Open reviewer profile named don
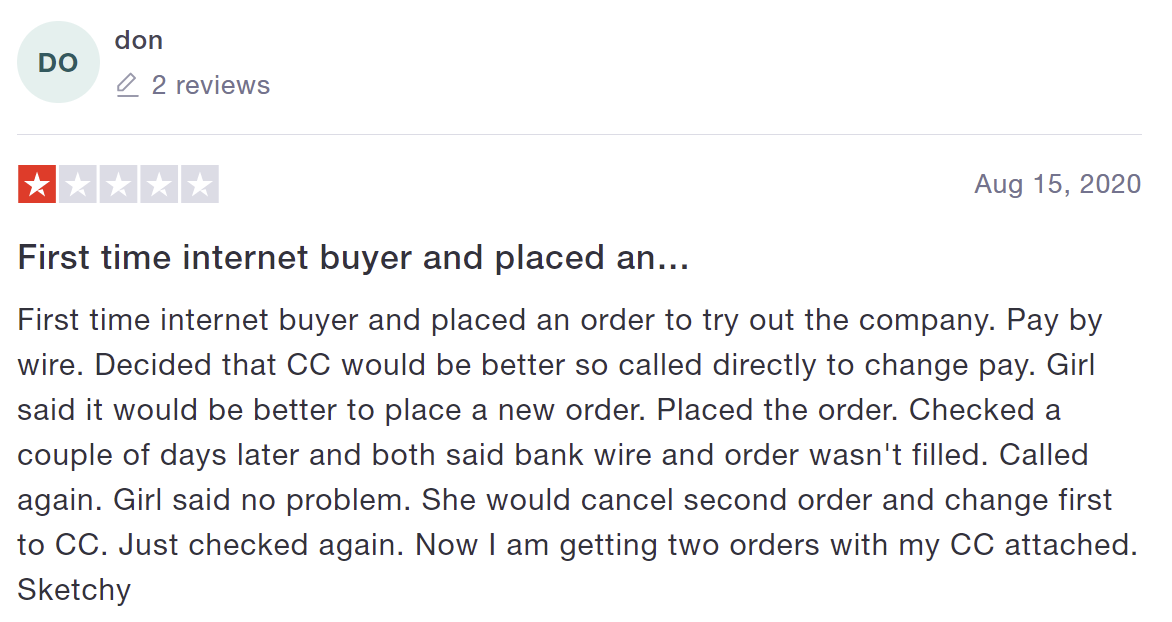1172x622 pixels. (138, 40)
